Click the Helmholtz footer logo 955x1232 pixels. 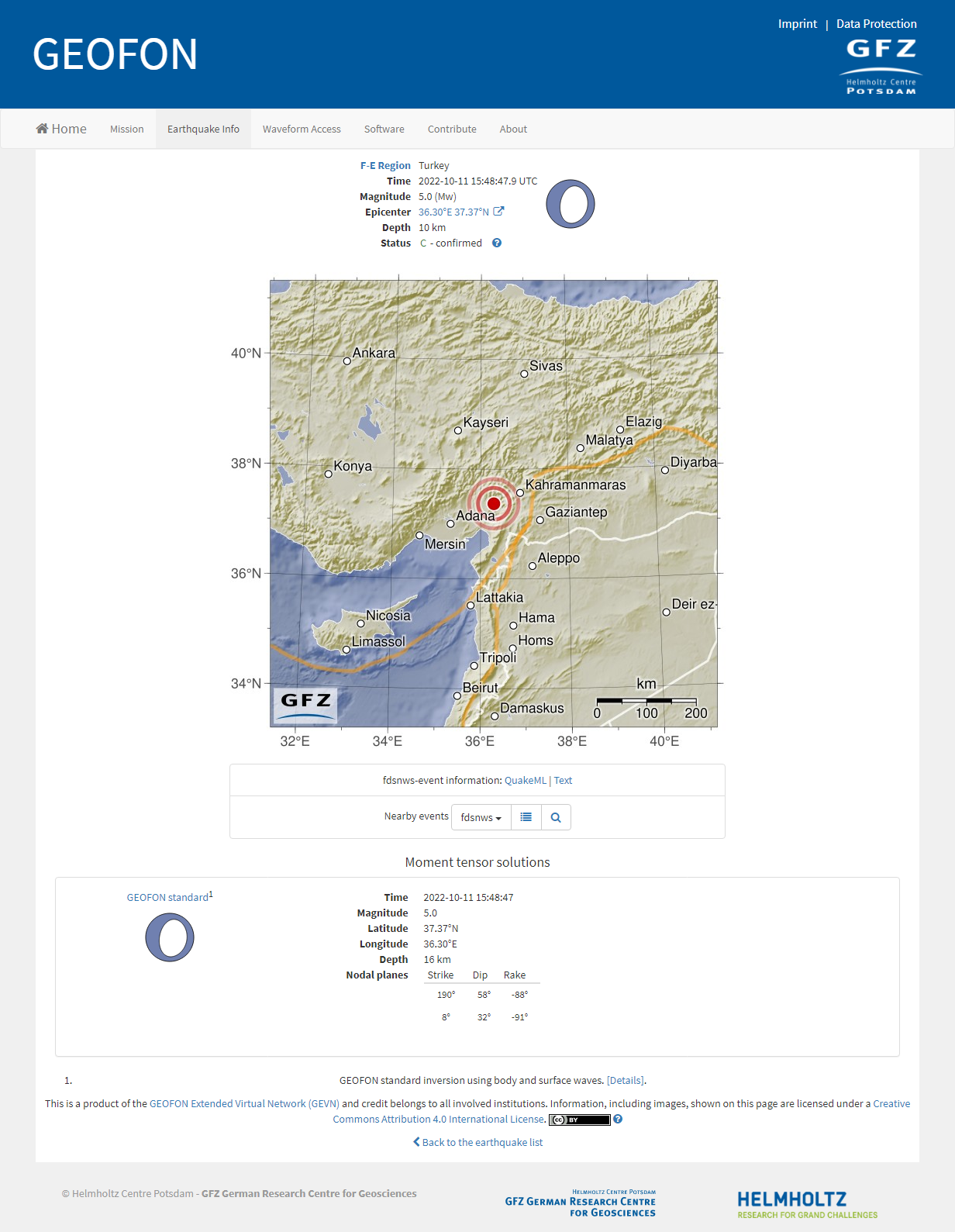click(807, 1204)
